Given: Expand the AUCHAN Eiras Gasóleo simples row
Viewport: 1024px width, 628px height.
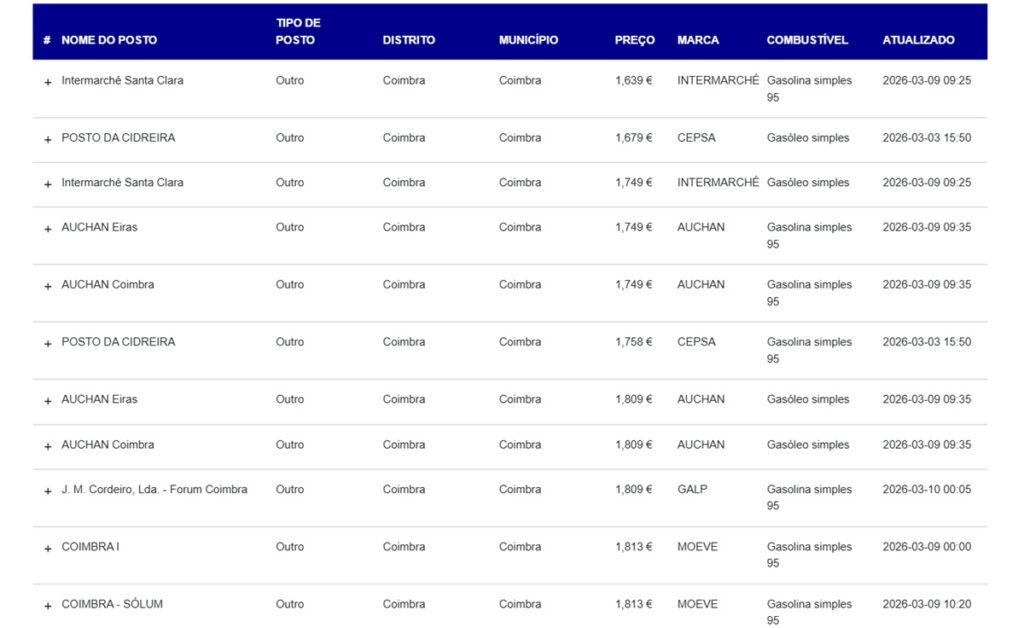Looking at the screenshot, I should (47, 401).
